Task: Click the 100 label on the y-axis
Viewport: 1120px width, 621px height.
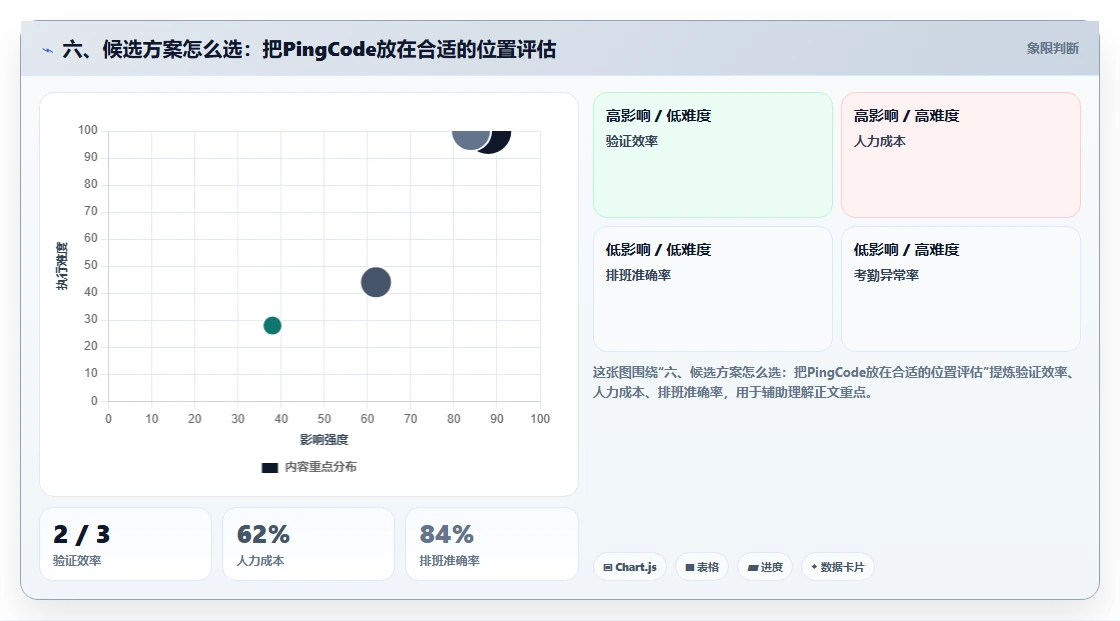Action: pos(88,130)
